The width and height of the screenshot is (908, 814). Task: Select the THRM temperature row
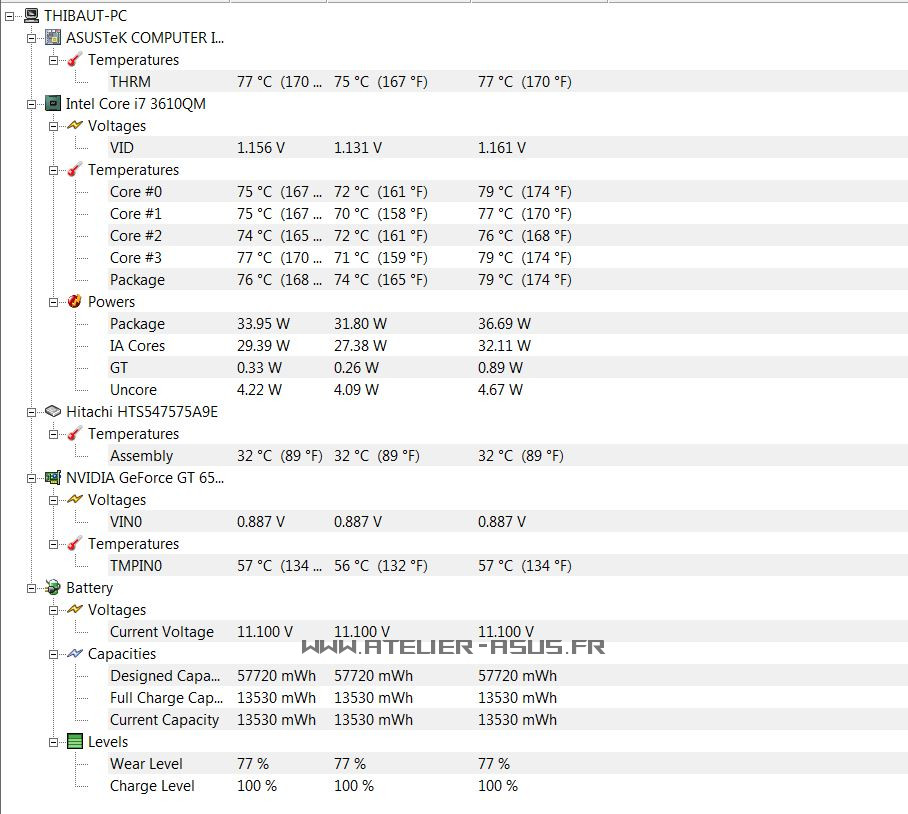(130, 82)
